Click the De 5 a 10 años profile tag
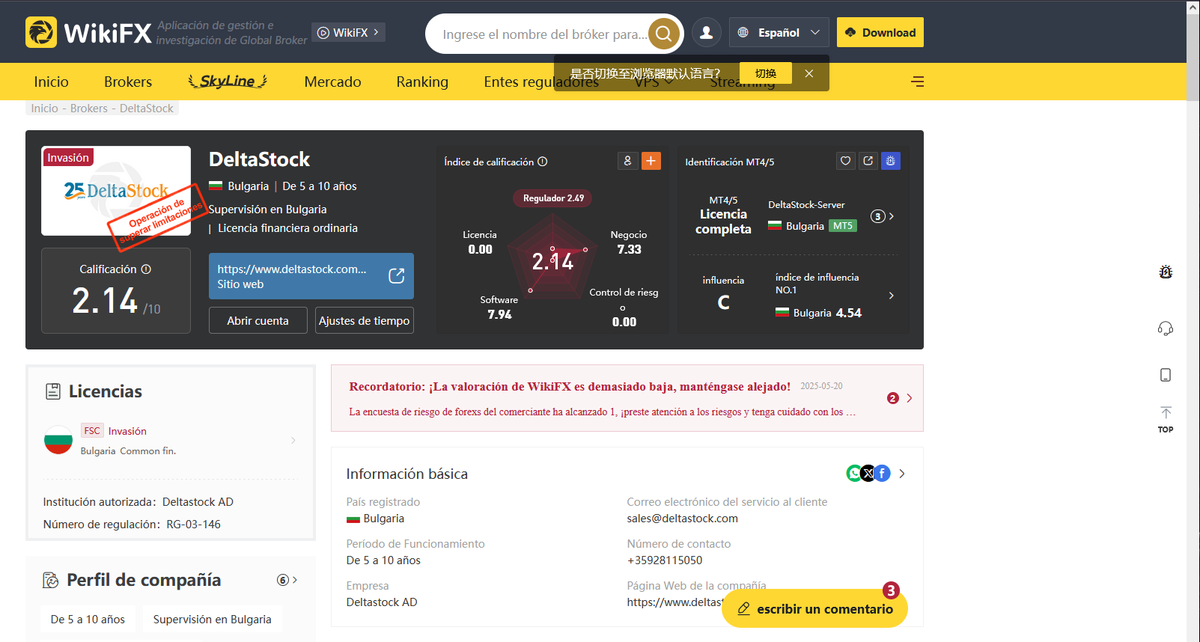Viewport: 1200px width, 642px height. [x=88, y=619]
